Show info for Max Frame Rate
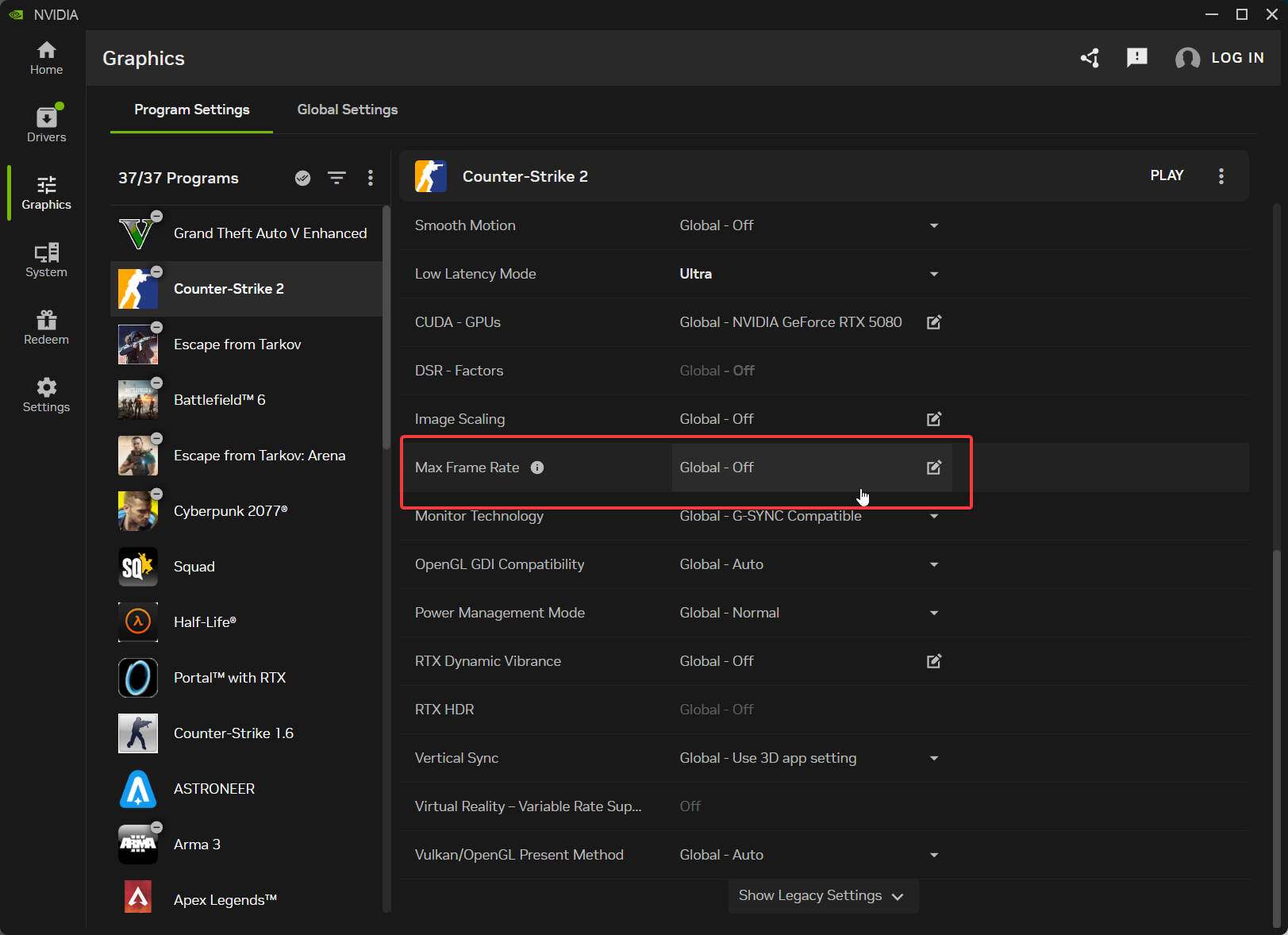 [537, 467]
